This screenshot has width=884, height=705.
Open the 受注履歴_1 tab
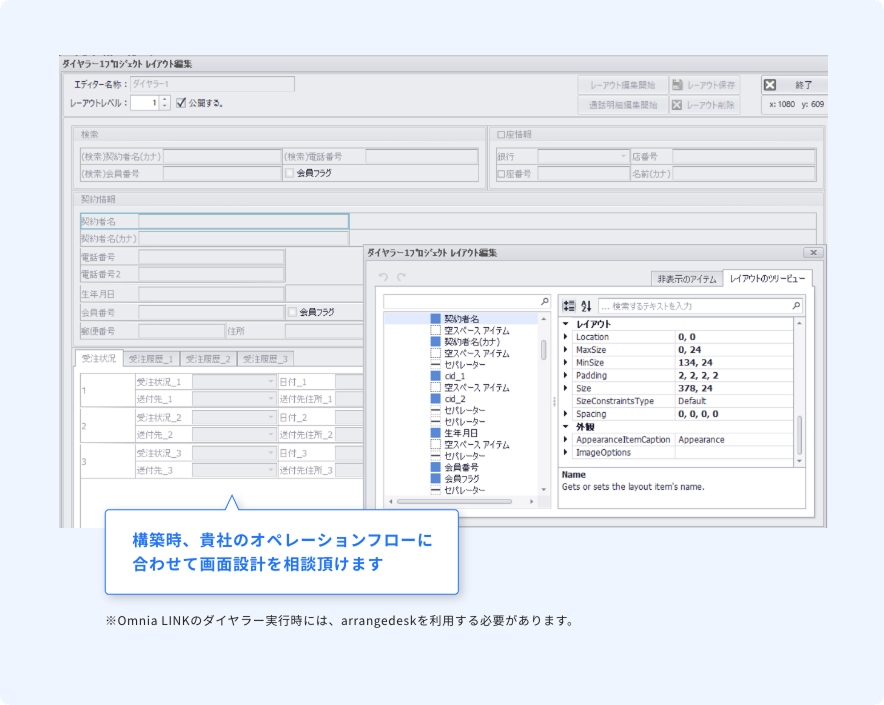coord(152,359)
